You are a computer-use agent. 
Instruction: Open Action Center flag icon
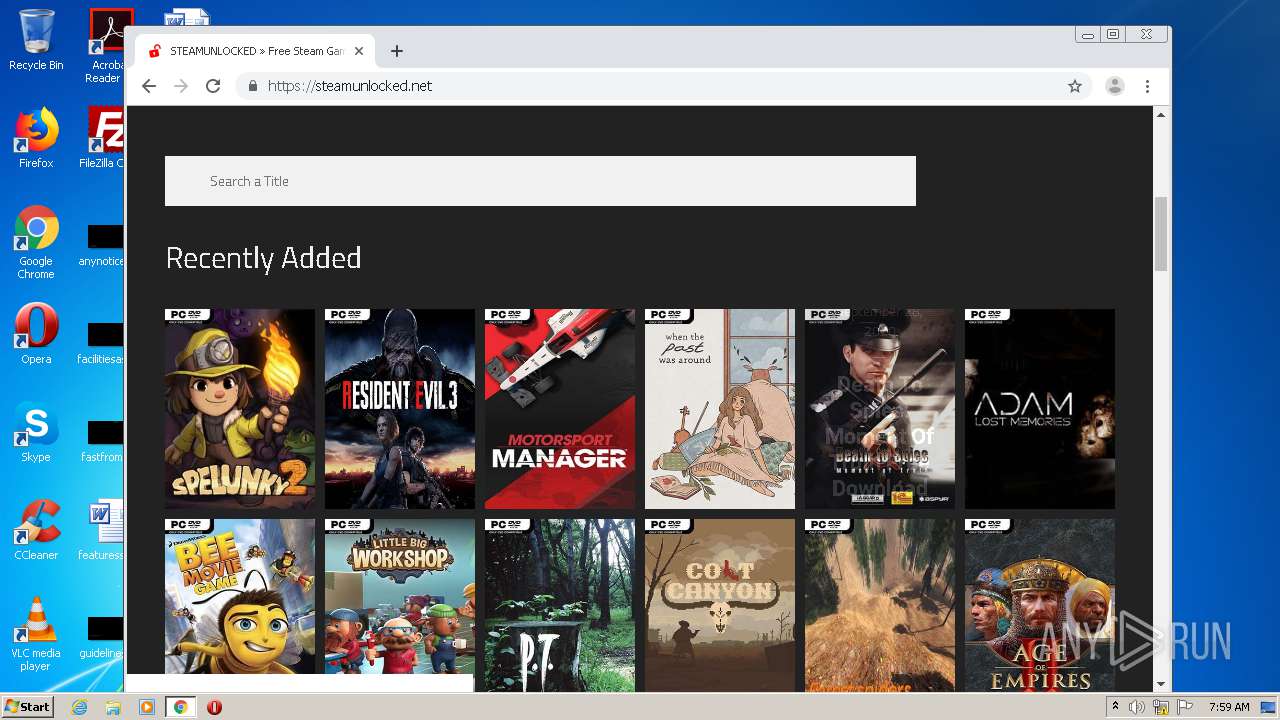1185,707
